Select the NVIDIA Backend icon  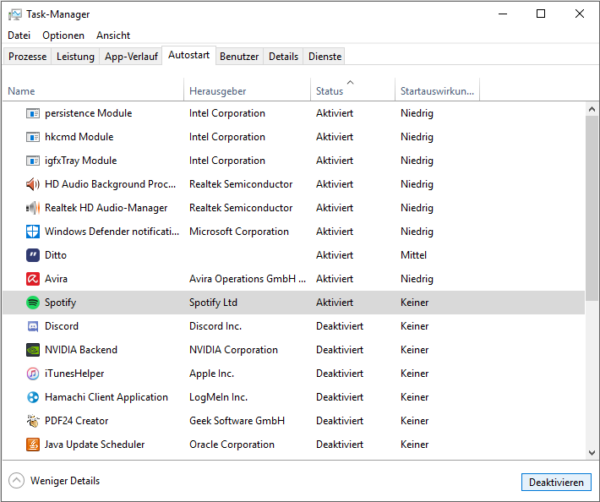[33, 350]
